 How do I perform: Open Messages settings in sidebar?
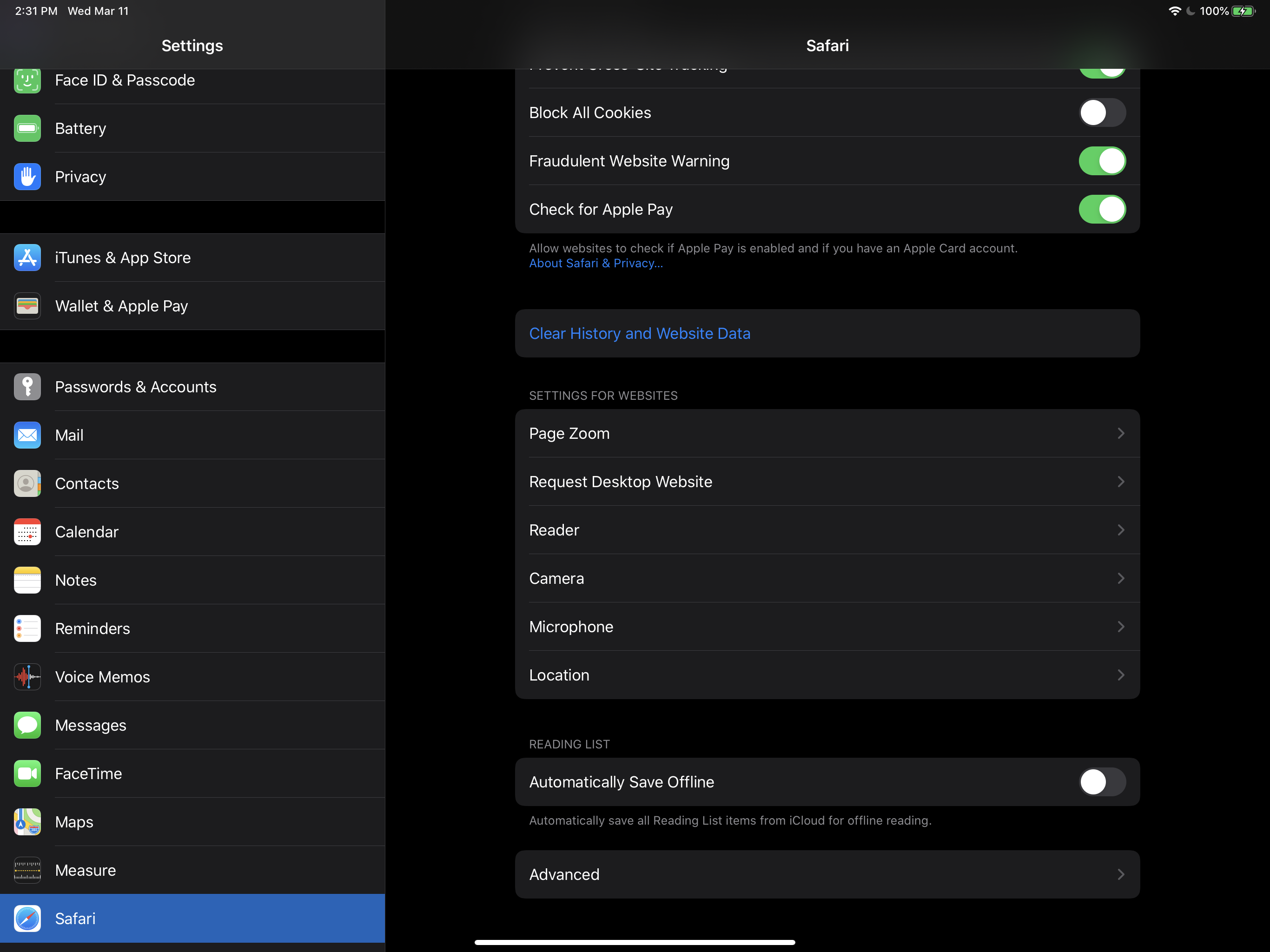point(192,725)
